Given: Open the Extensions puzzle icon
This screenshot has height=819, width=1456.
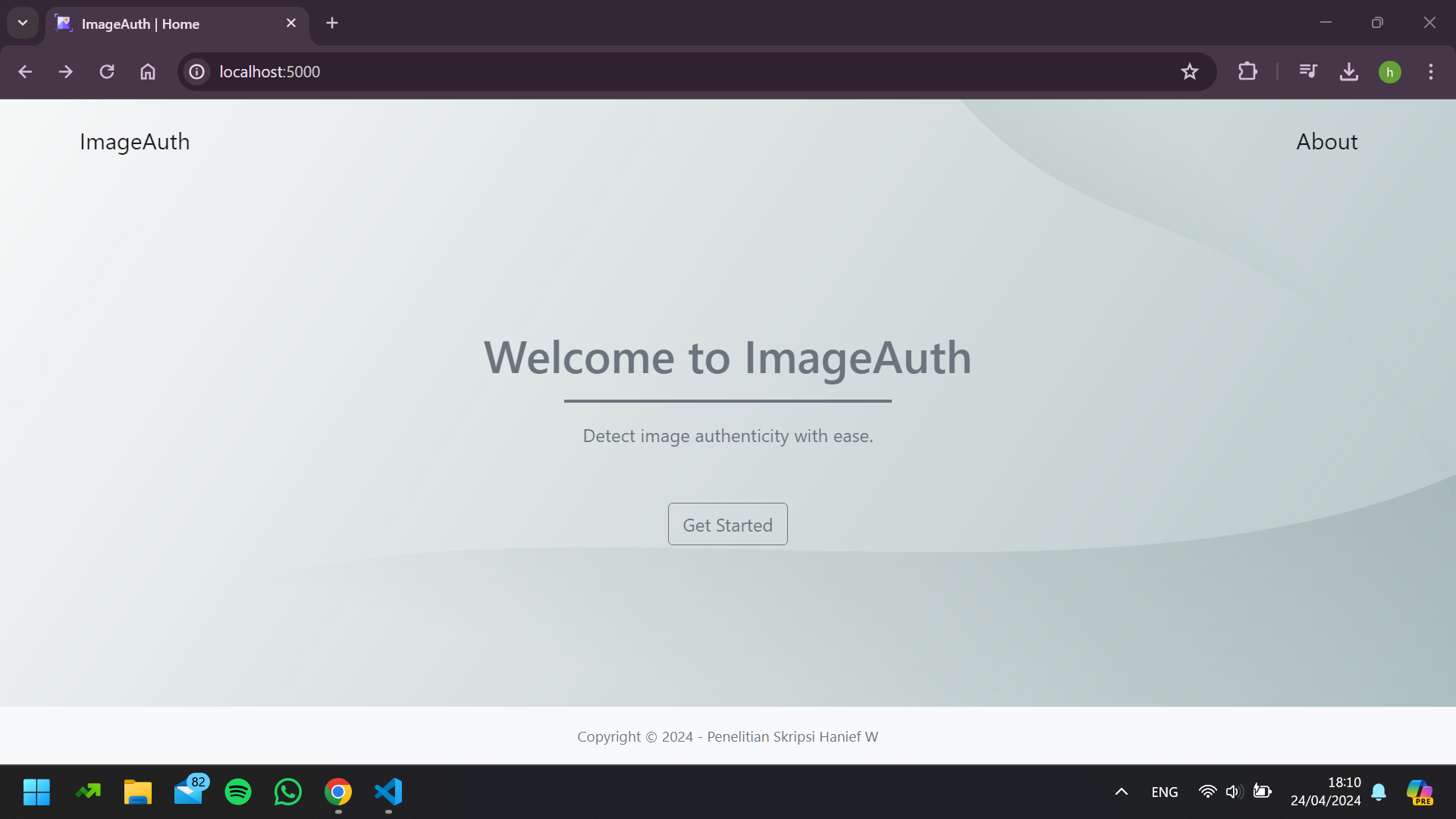Looking at the screenshot, I should pyautogui.click(x=1247, y=71).
